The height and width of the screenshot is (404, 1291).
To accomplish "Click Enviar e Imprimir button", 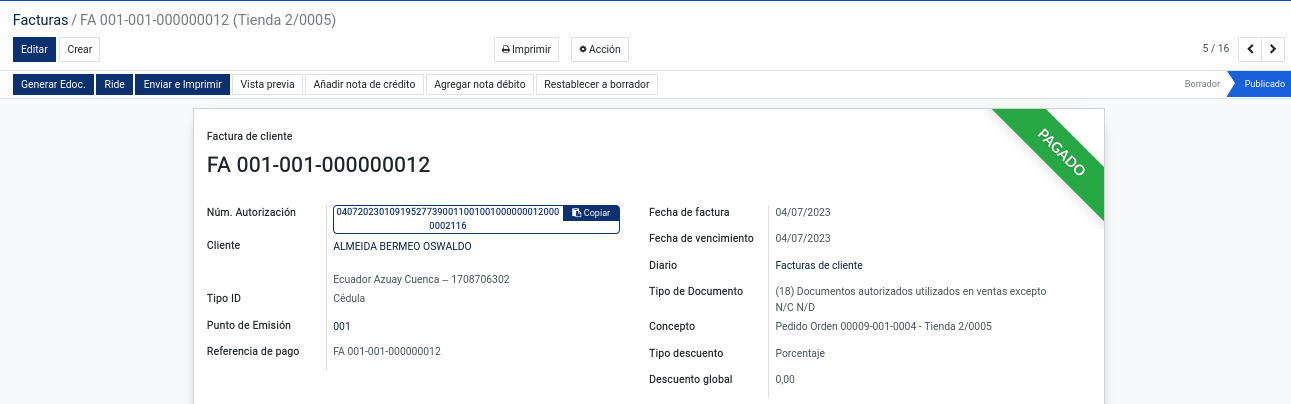I will (x=183, y=85).
